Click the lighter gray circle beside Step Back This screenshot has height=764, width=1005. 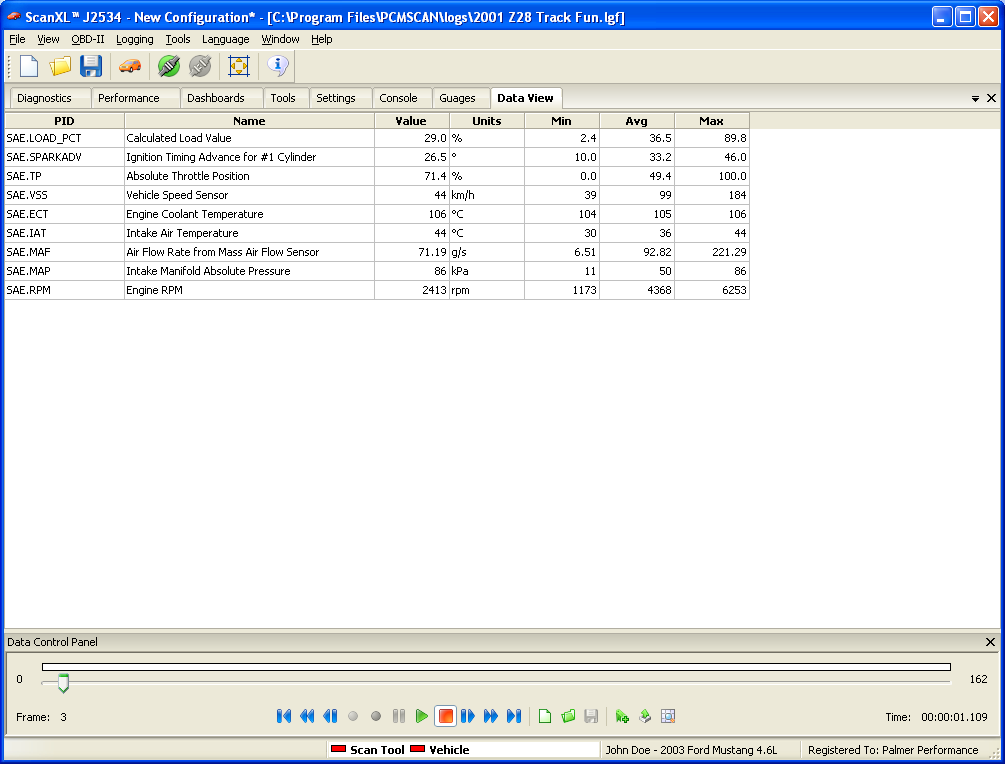click(353, 716)
